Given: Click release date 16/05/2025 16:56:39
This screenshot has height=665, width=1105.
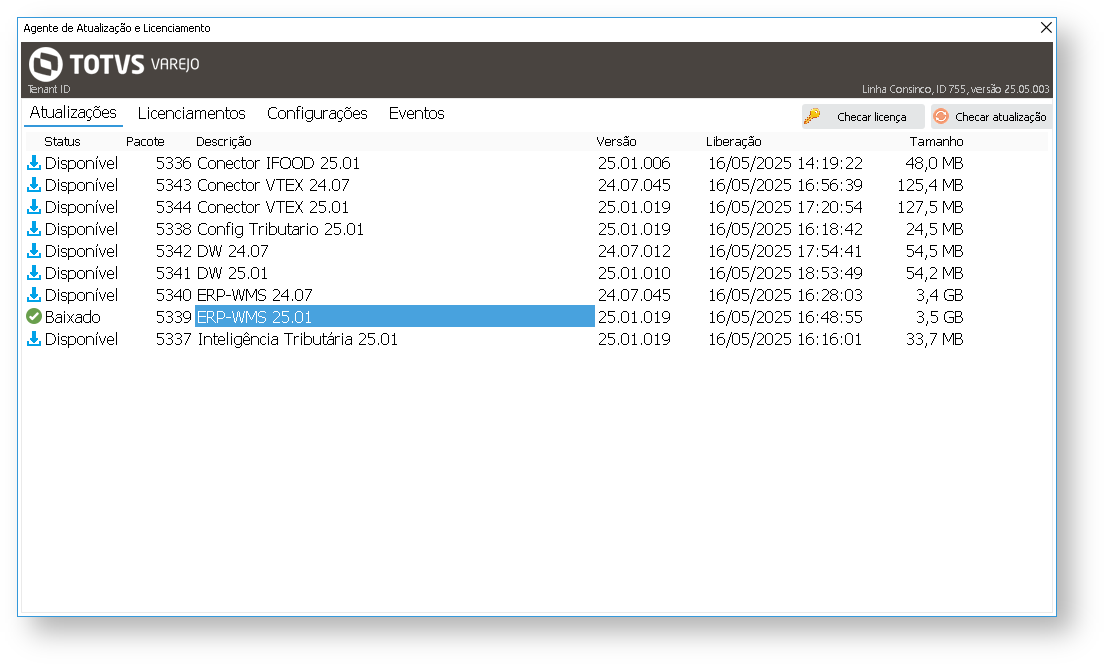Looking at the screenshot, I should tap(785, 185).
